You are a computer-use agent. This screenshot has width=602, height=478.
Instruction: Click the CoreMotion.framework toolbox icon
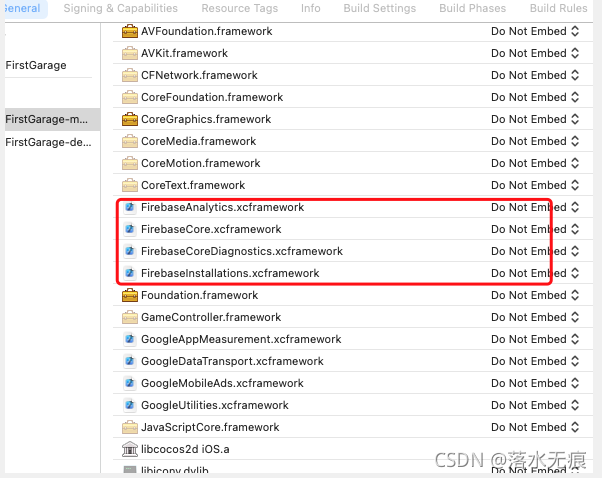tap(130, 164)
